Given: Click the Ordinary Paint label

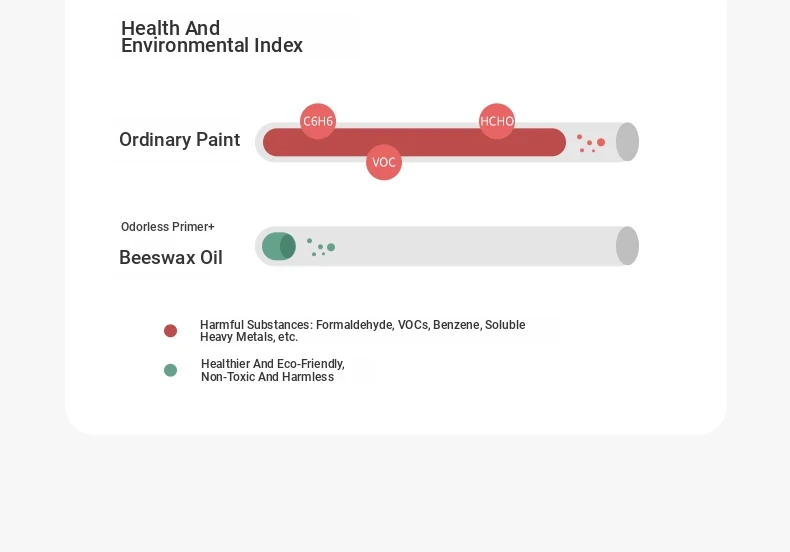Looking at the screenshot, I should (179, 140).
